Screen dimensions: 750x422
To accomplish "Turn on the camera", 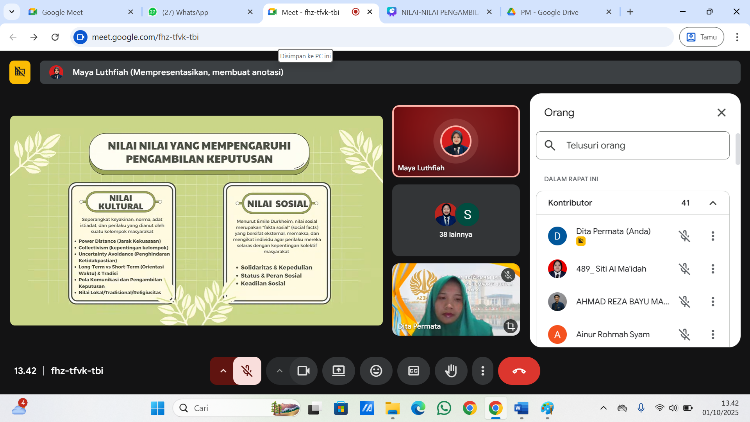I will click(303, 370).
